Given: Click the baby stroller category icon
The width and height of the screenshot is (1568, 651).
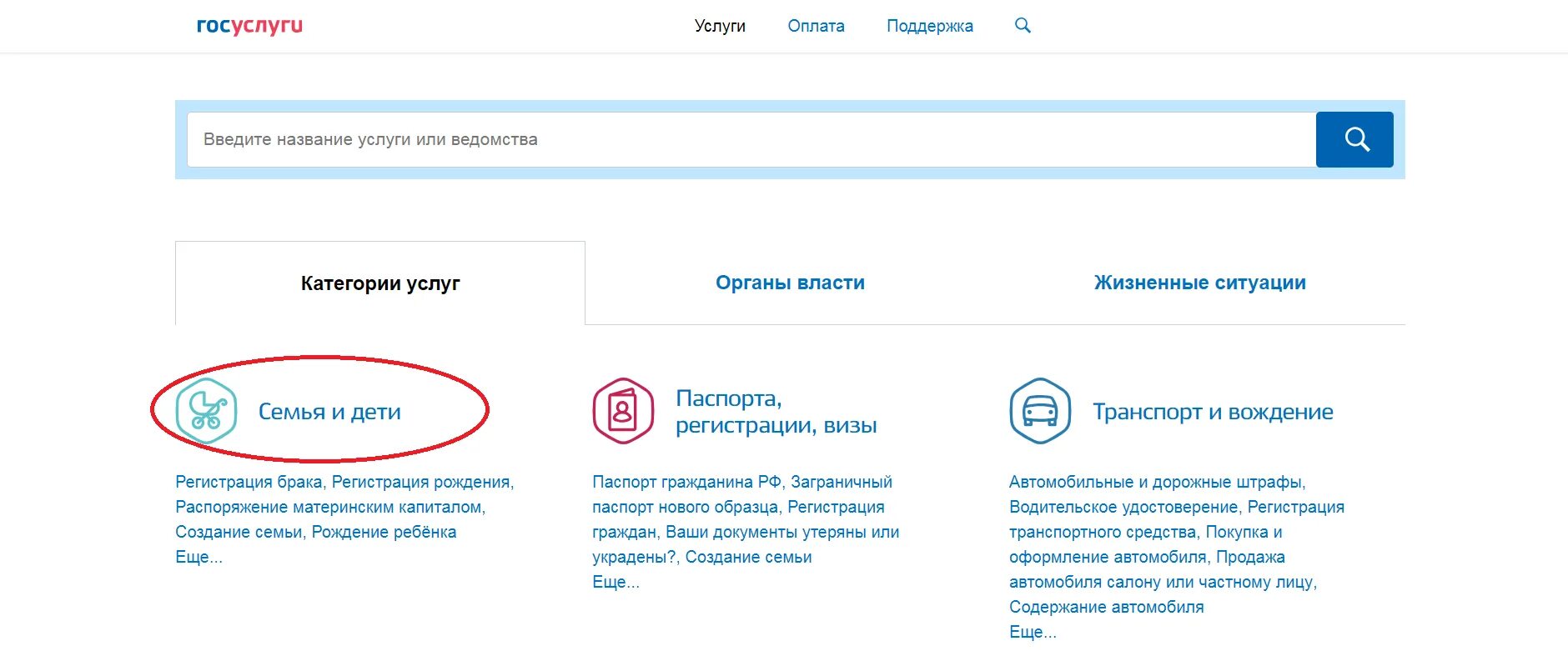Looking at the screenshot, I should click(206, 411).
